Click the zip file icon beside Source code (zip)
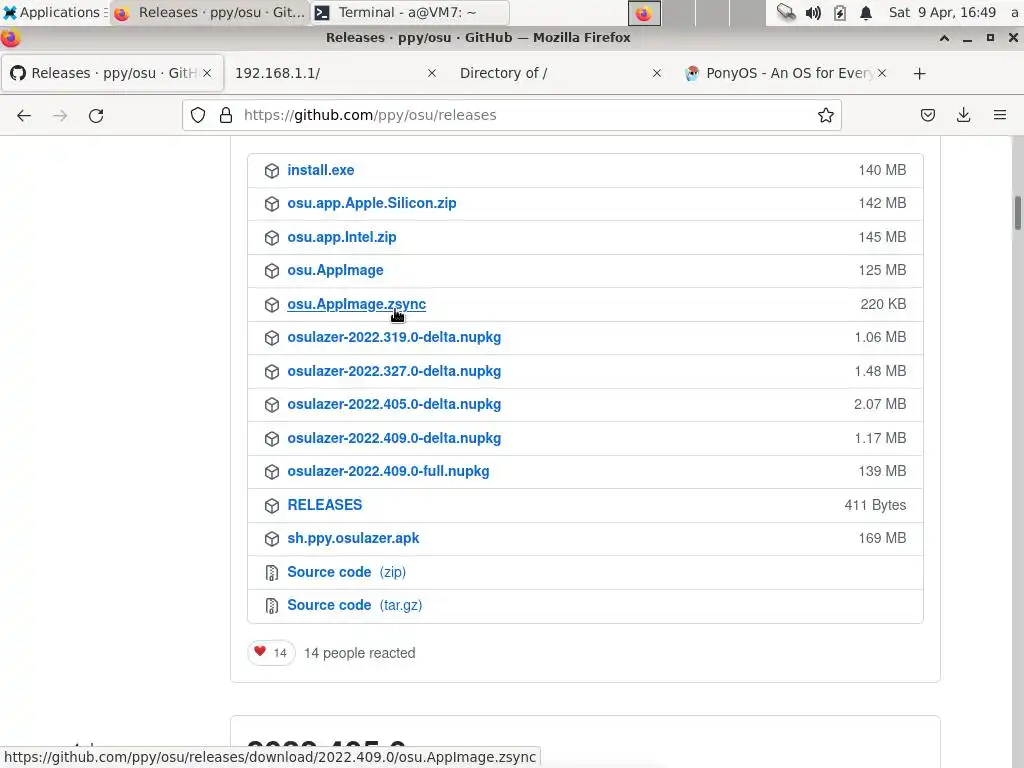The height and width of the screenshot is (768, 1024). click(x=272, y=573)
